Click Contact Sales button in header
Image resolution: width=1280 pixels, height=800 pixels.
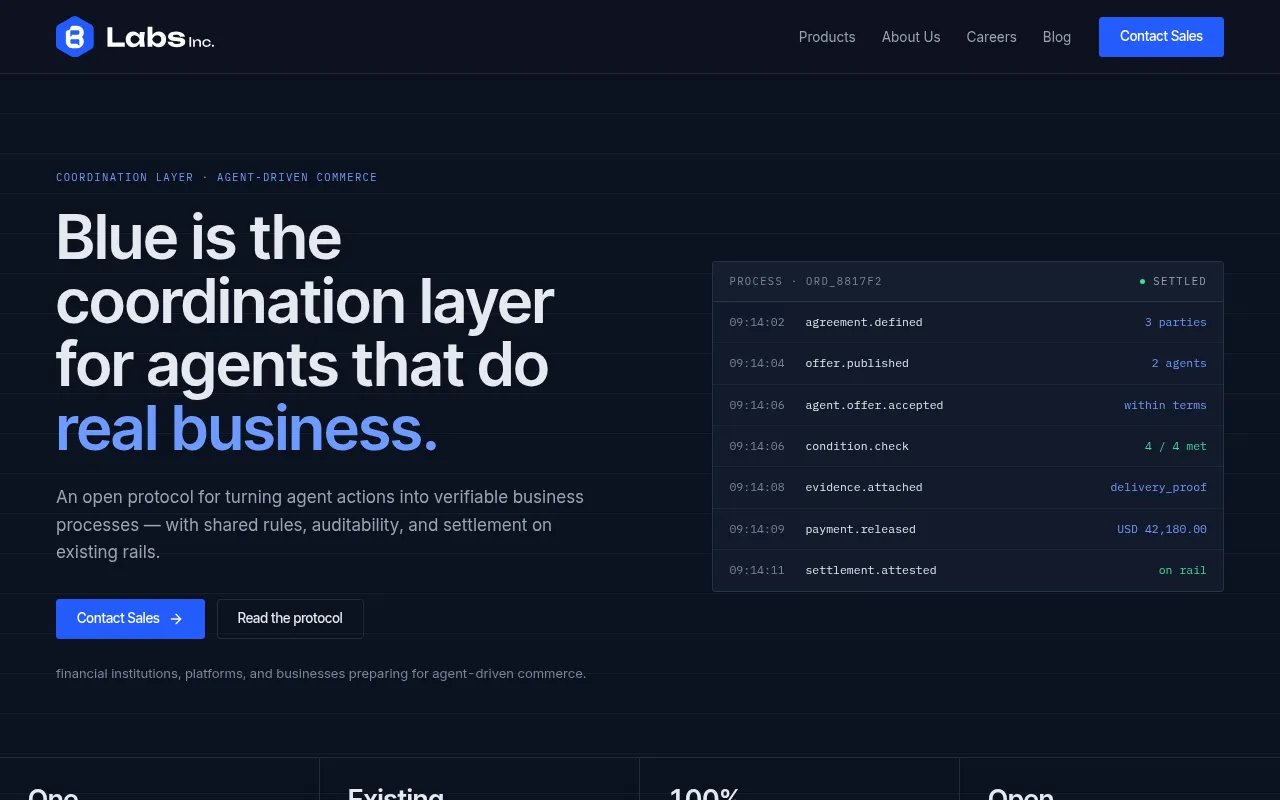pyautogui.click(x=1161, y=37)
